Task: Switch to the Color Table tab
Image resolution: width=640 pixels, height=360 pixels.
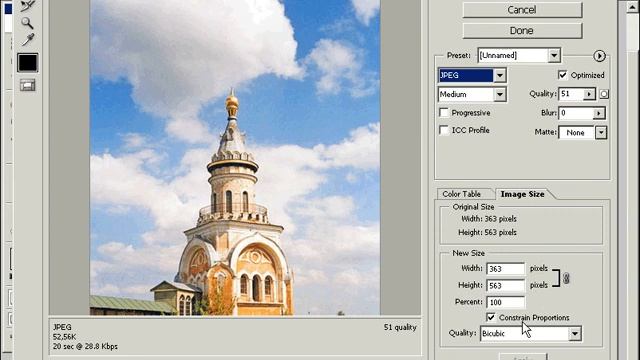Action: click(x=462, y=194)
